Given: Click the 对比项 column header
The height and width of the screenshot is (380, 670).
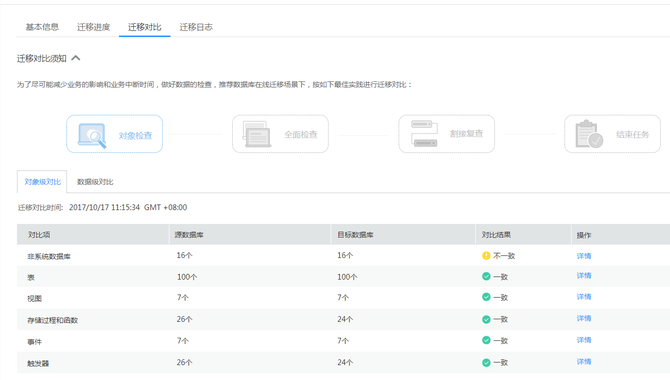Looking at the screenshot, I should tap(39, 235).
